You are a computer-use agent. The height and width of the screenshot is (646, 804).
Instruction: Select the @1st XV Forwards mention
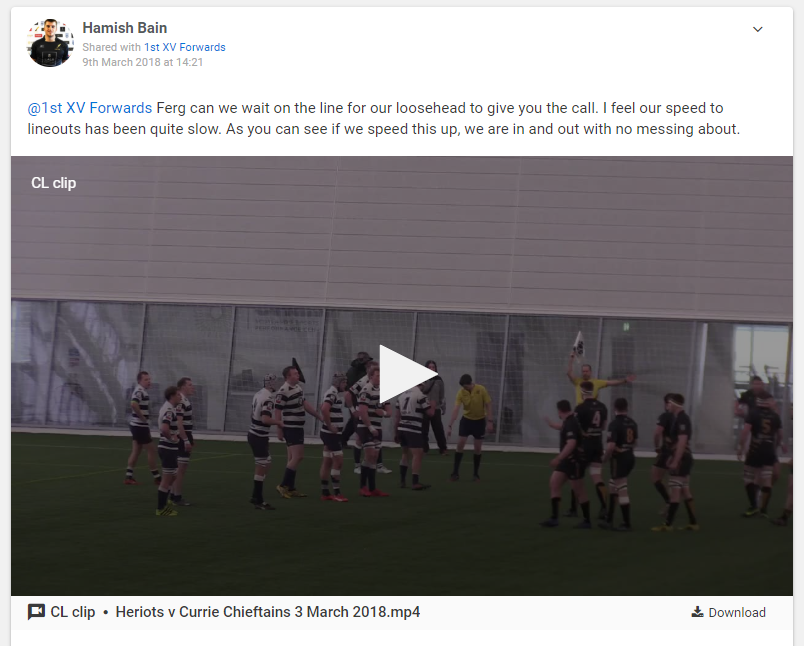coord(90,108)
